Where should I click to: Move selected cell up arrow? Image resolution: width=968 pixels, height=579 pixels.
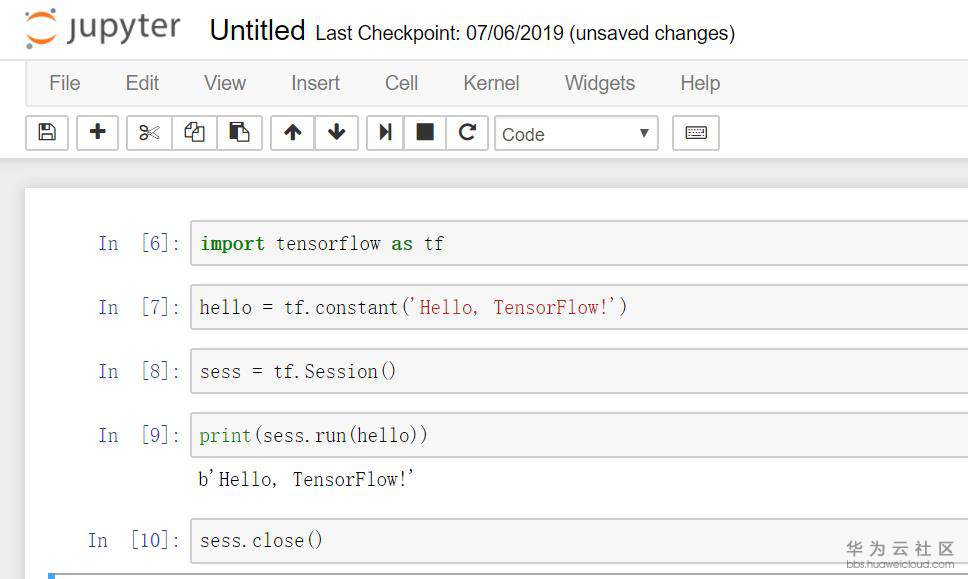(x=293, y=133)
